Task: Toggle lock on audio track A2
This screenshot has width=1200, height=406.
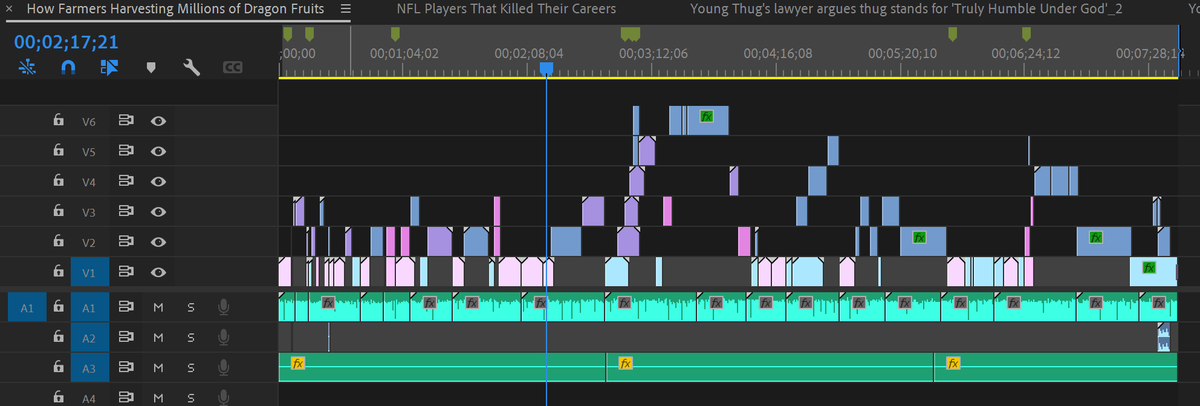Action: 59,337
